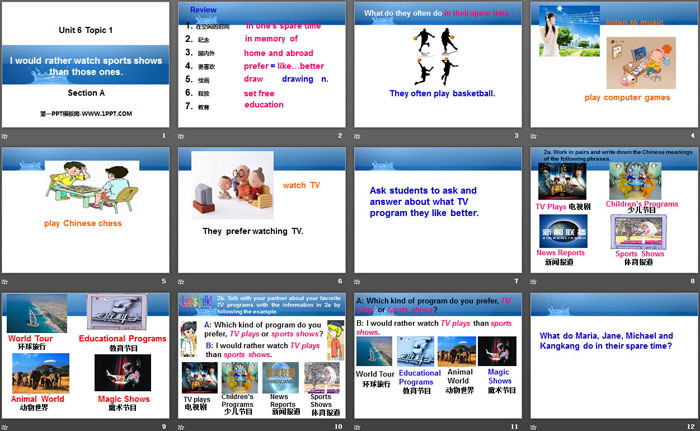Click slide number label 9
Viewport: 700px width, 431px height.
coord(164,427)
